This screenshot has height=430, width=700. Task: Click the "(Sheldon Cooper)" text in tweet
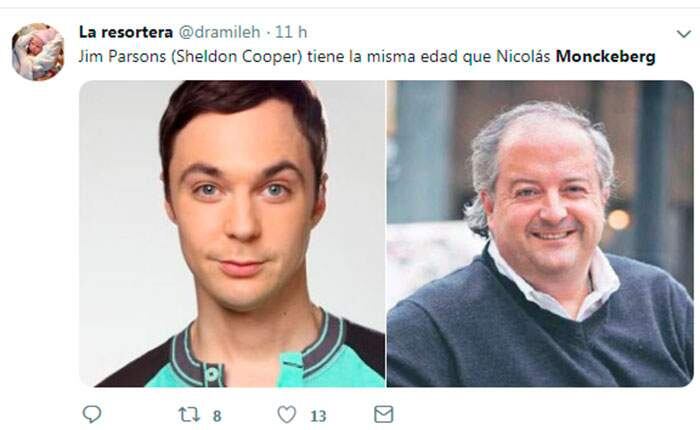(237, 57)
